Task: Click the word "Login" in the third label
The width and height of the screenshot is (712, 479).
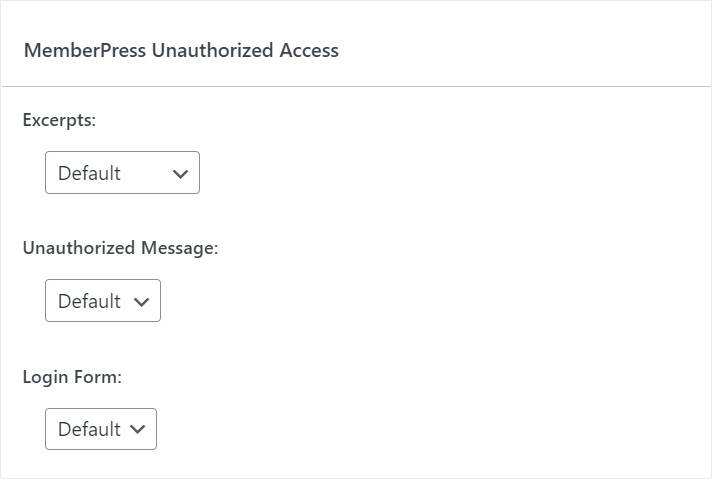Action: 45,377
